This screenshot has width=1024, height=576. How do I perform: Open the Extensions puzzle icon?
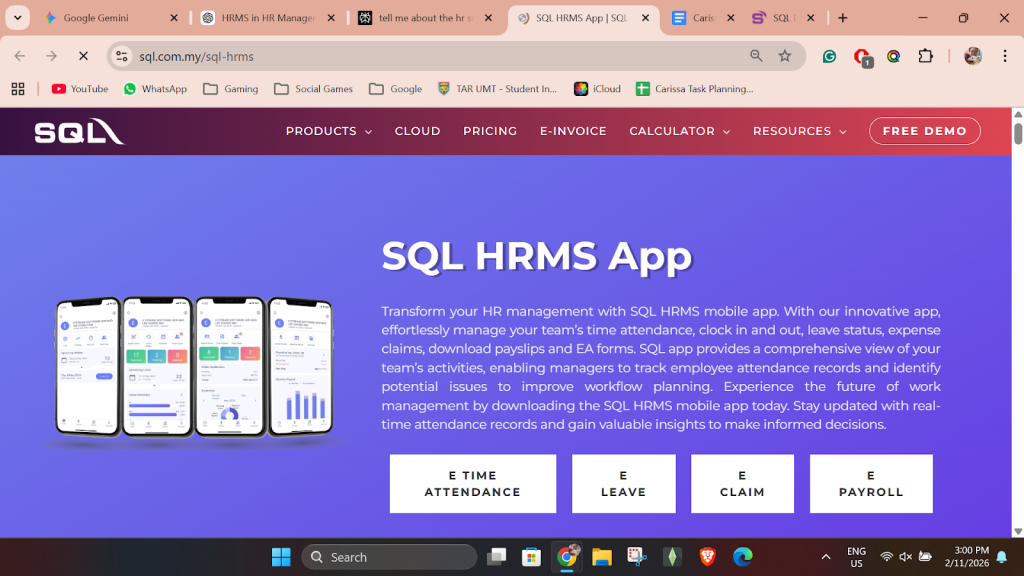925,57
